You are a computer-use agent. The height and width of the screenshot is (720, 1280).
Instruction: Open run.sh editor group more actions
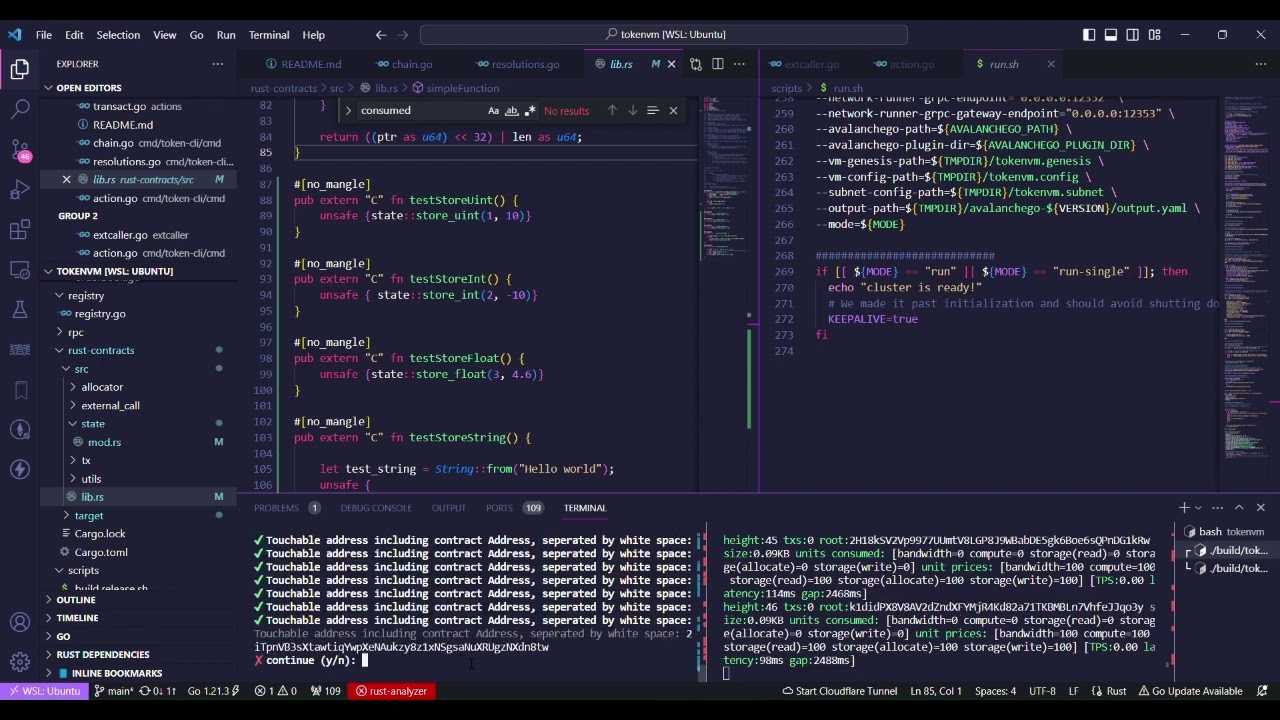point(1260,64)
